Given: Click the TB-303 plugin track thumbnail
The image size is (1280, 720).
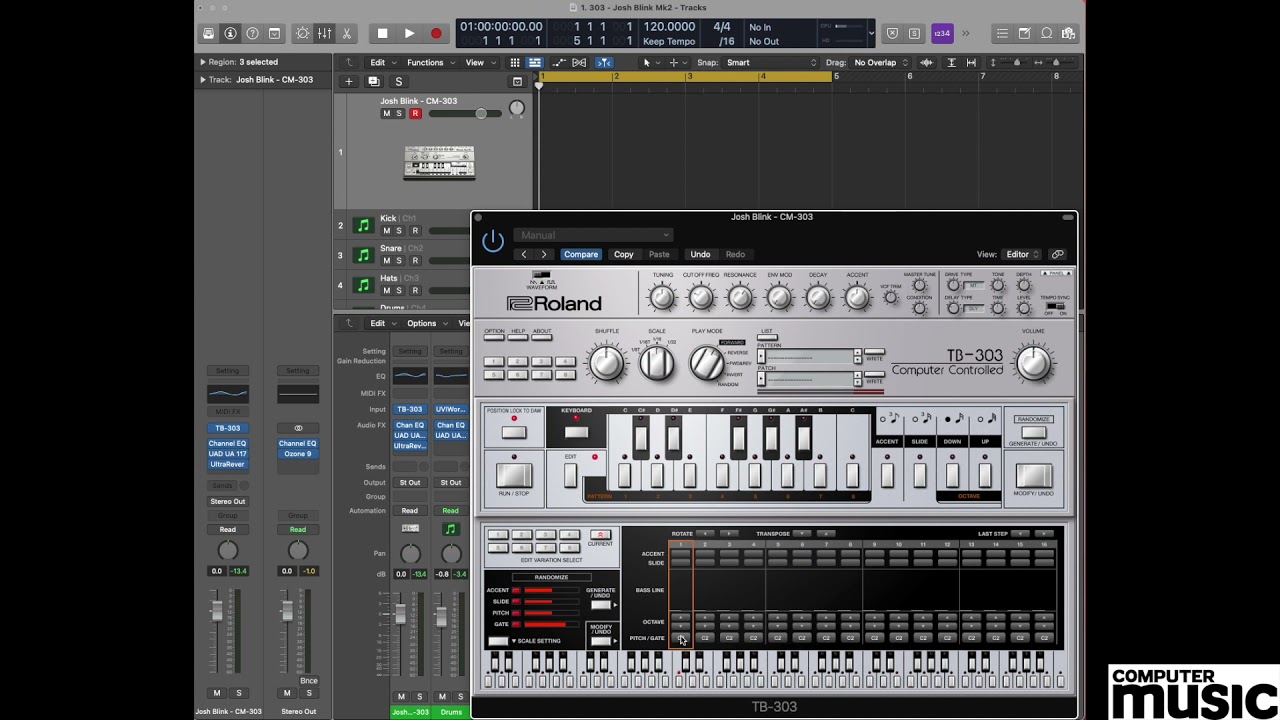Looking at the screenshot, I should click(x=439, y=162).
